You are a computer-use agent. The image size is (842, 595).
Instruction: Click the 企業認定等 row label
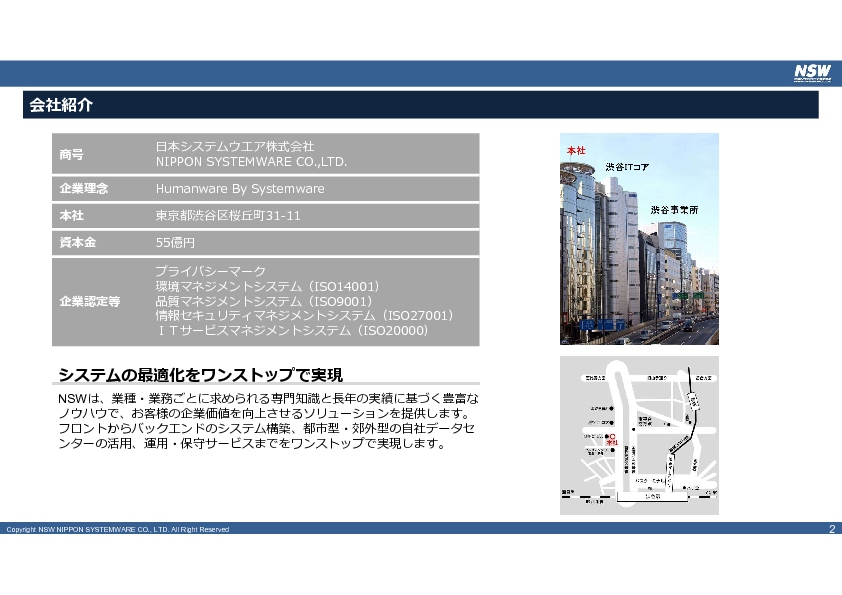click(90, 301)
